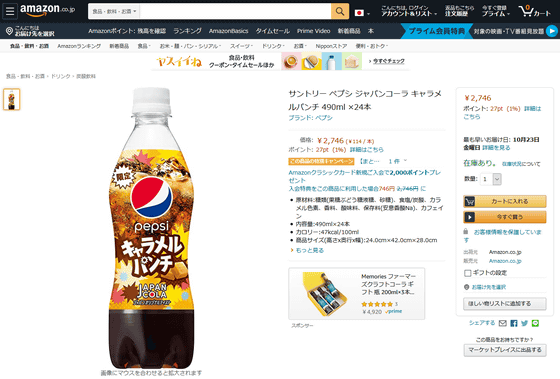Open Amazonランキング in sub navigation
The height and width of the screenshot is (379, 560).
coord(79,46)
